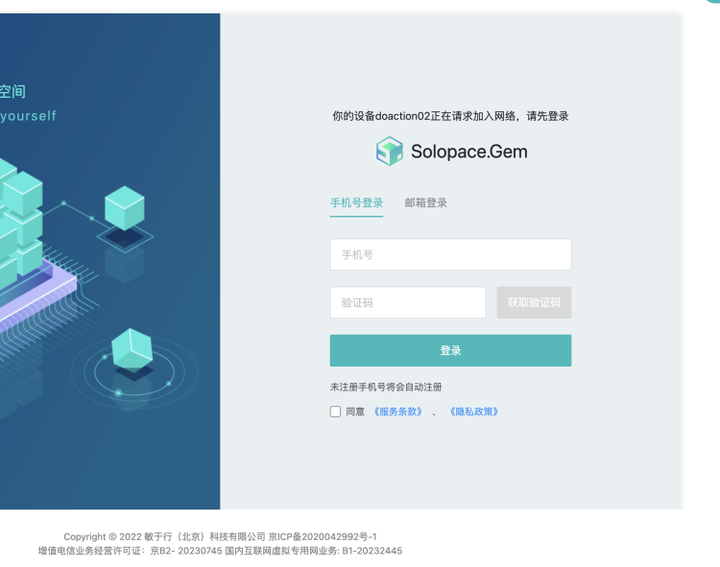Open the 《服务条款》 link
720x567 pixels.
398,411
